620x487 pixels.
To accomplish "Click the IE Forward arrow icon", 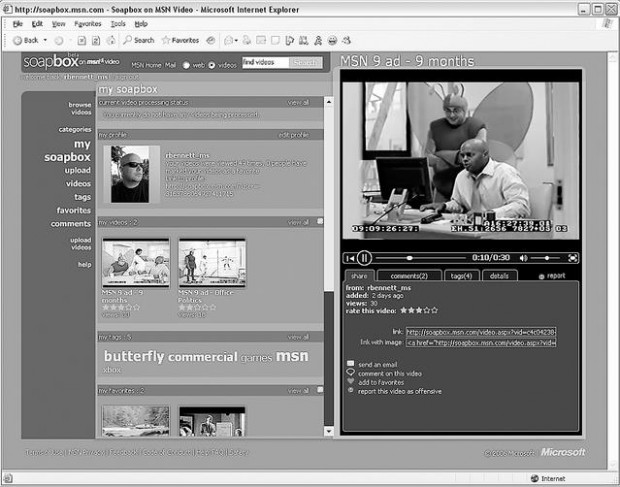I will 59,40.
